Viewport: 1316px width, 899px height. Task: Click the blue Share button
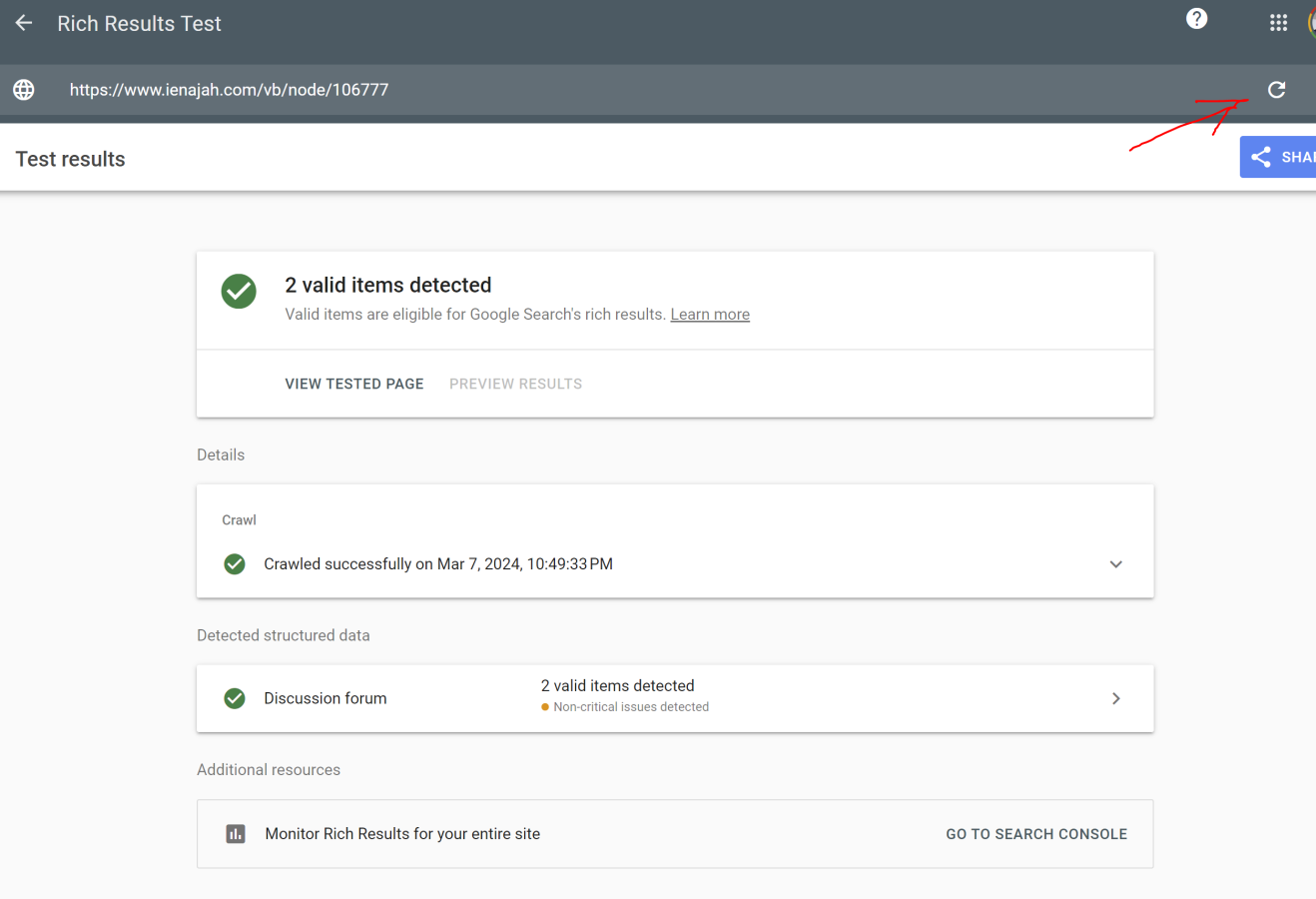pos(1278,157)
